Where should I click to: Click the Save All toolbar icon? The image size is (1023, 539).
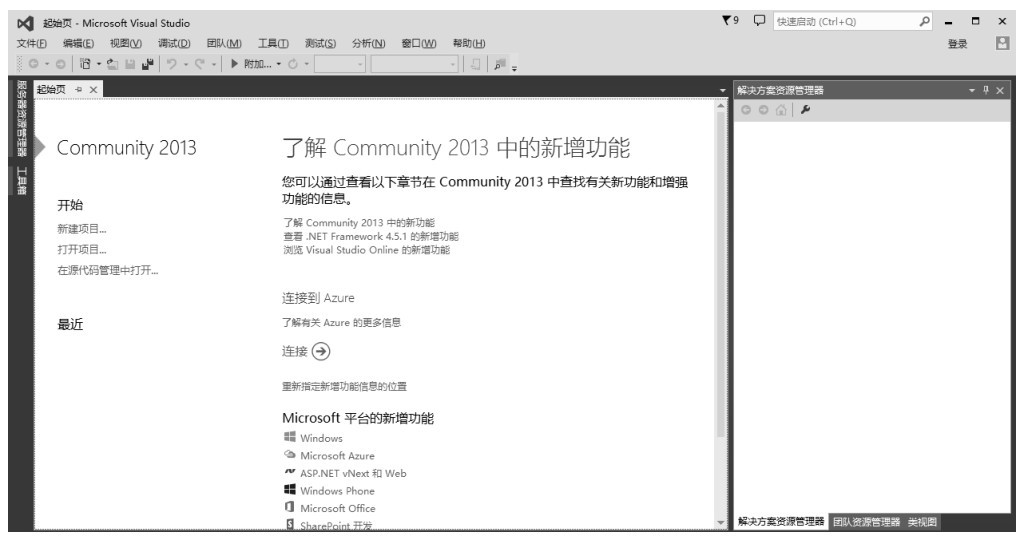(x=147, y=64)
